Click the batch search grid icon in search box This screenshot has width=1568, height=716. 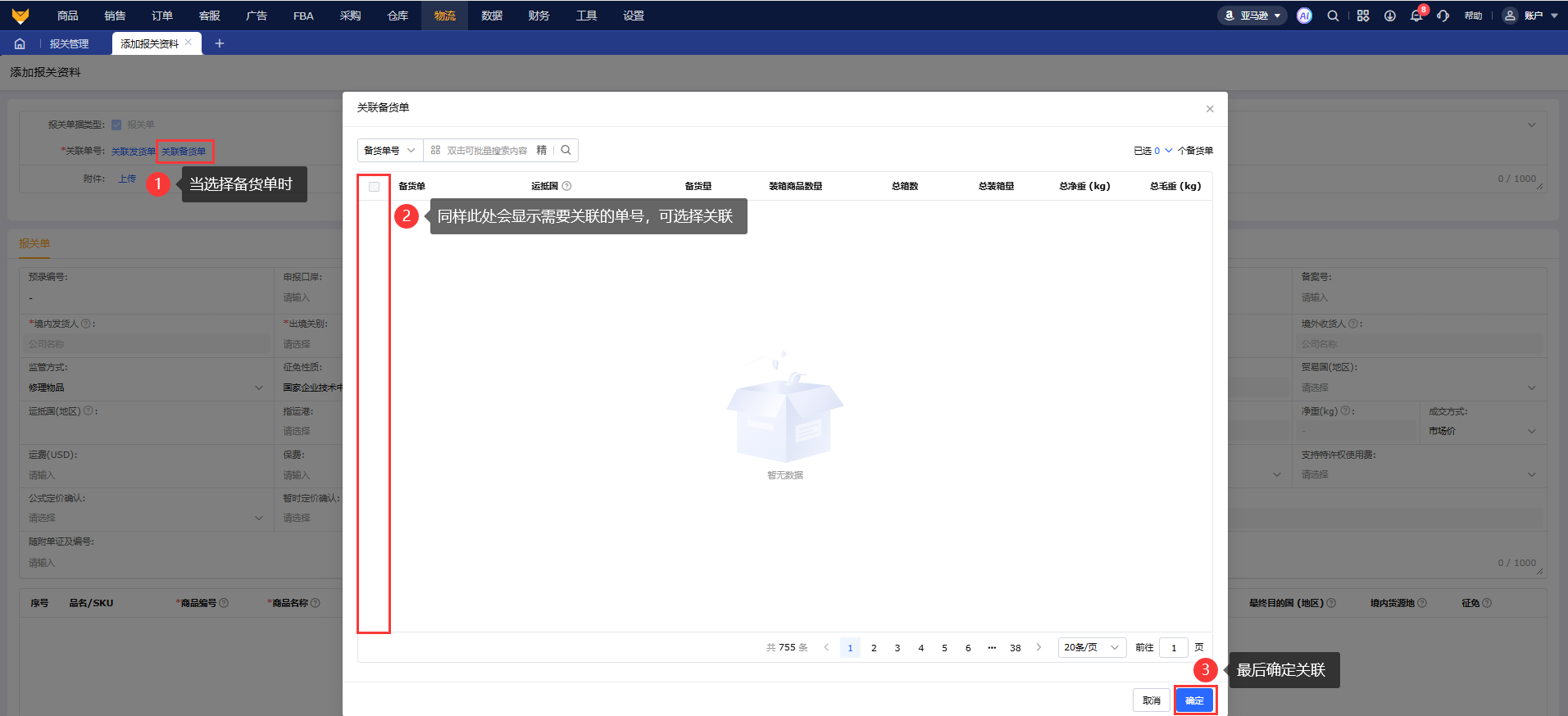pyautogui.click(x=435, y=150)
